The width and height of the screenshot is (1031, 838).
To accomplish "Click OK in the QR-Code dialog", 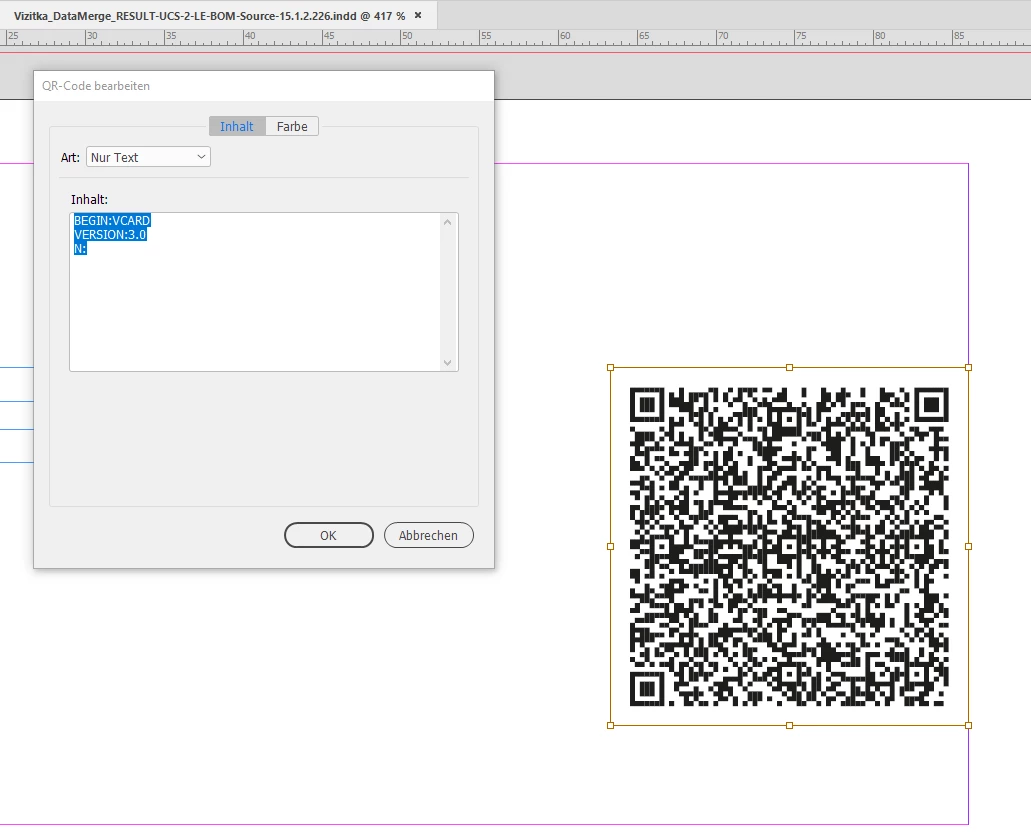I will click(329, 535).
